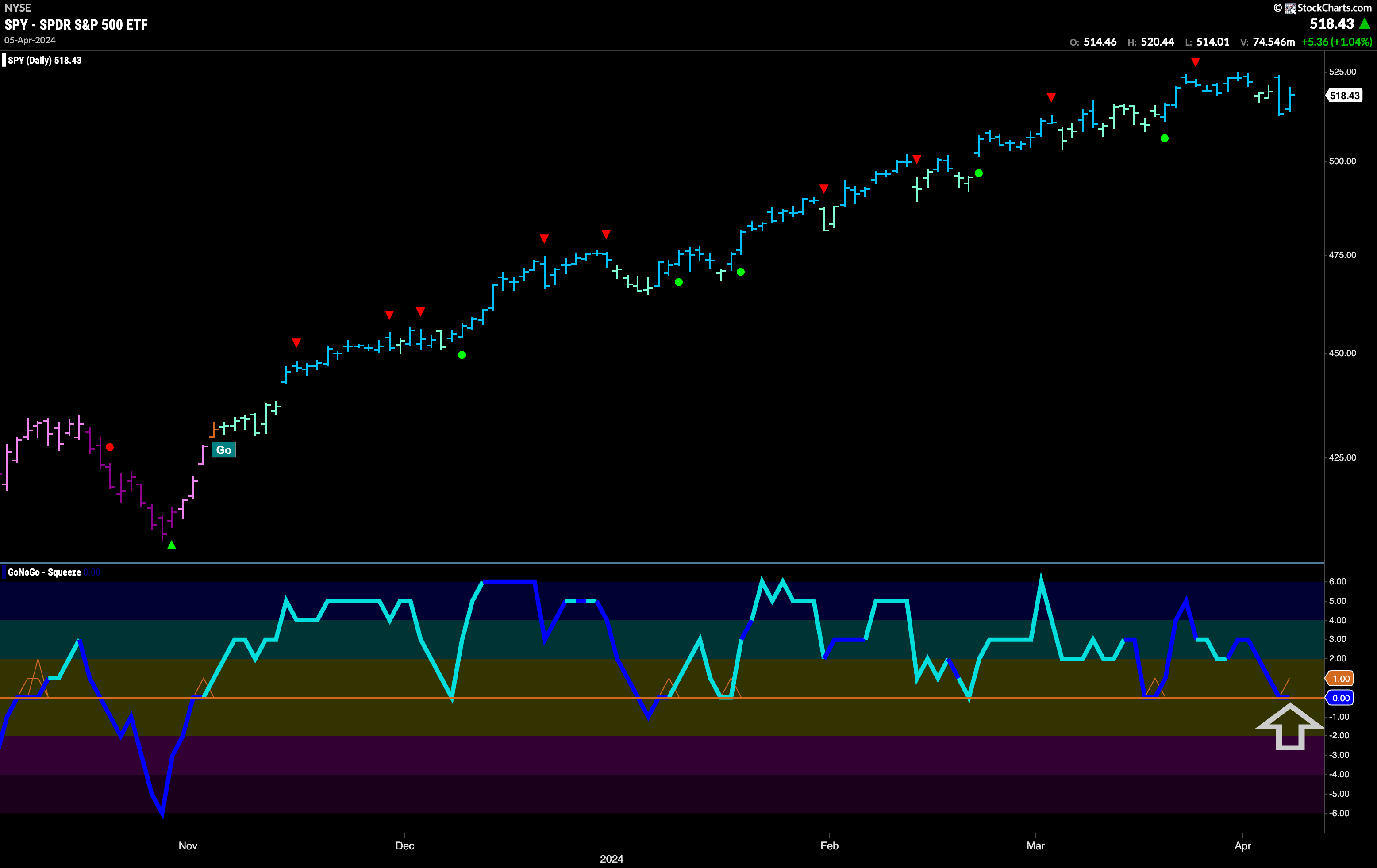The width and height of the screenshot is (1377, 868).
Task: Click the NYSE exchange label
Action: point(18,8)
